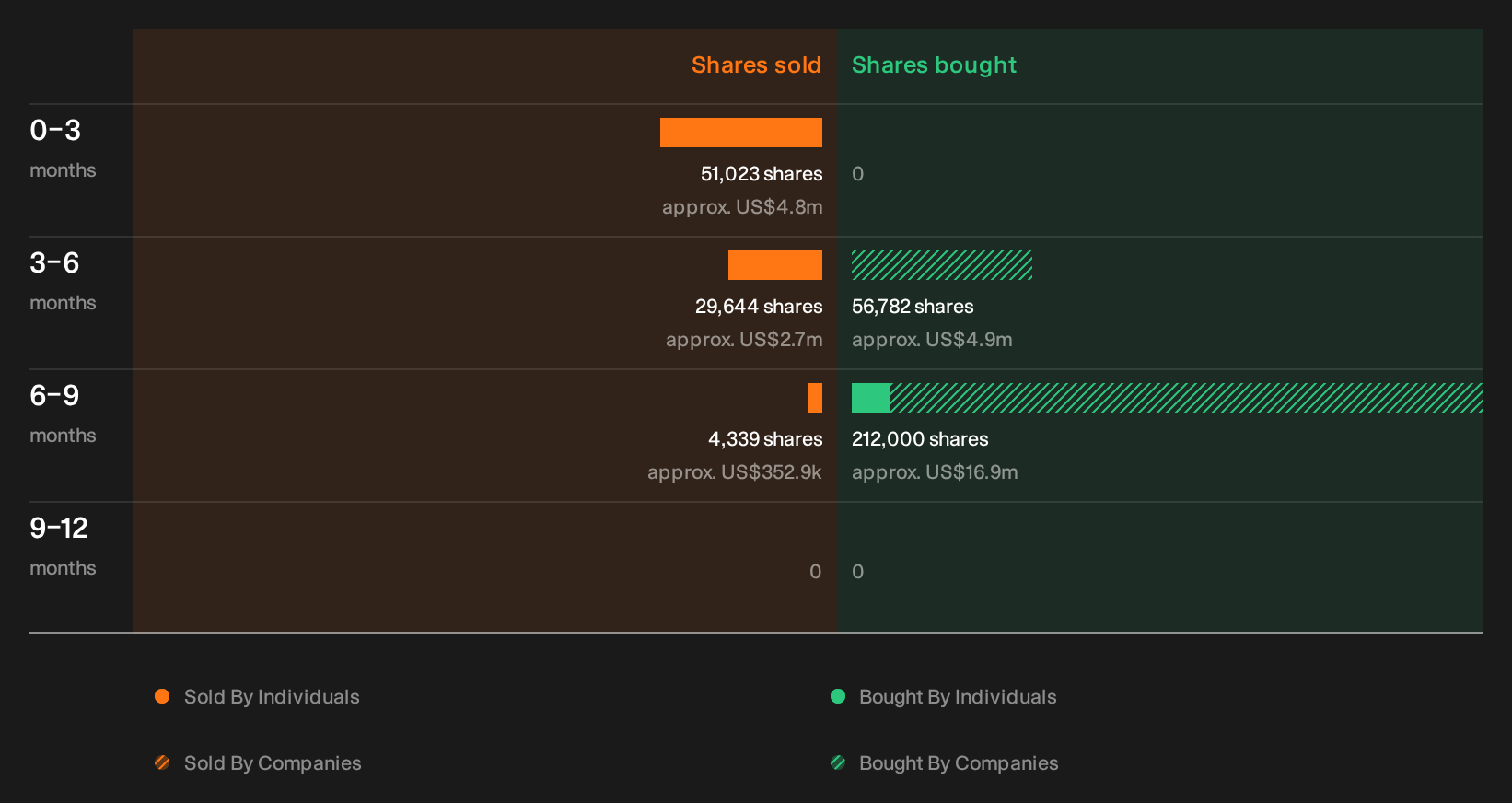
Task: Select the Sold By Companies legend label
Action: tap(273, 763)
